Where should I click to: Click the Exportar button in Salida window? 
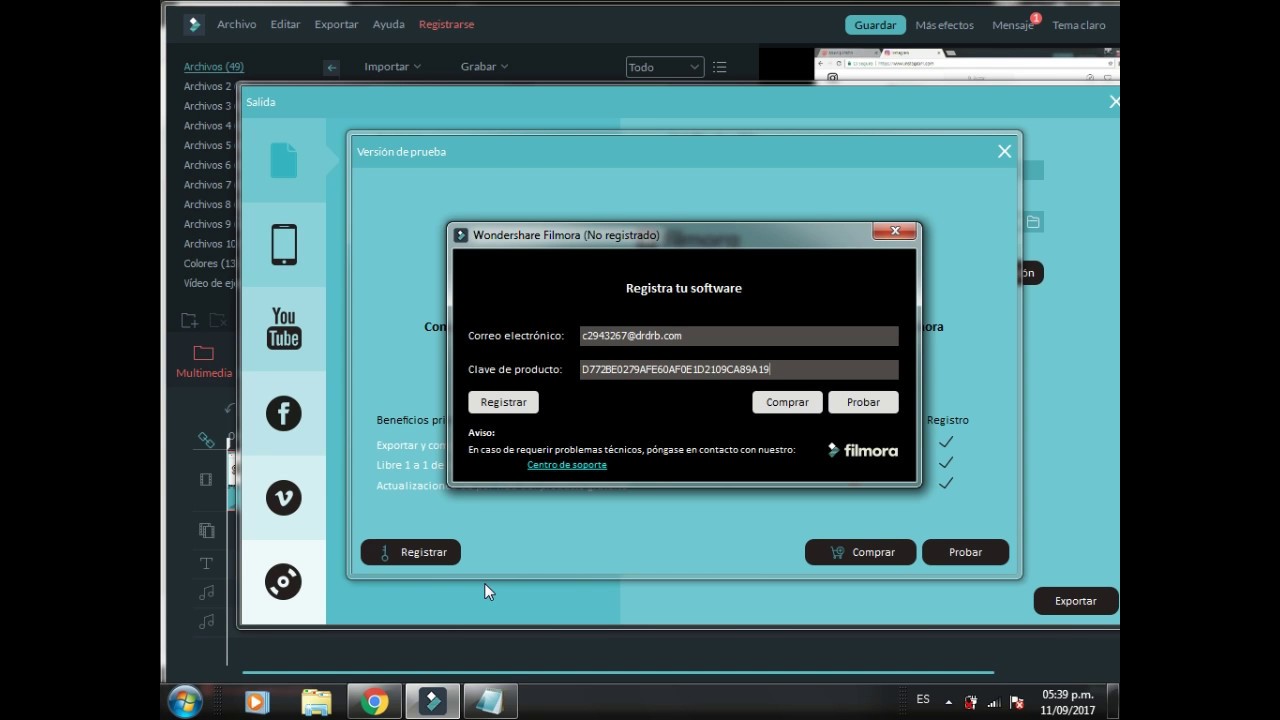[1076, 601]
